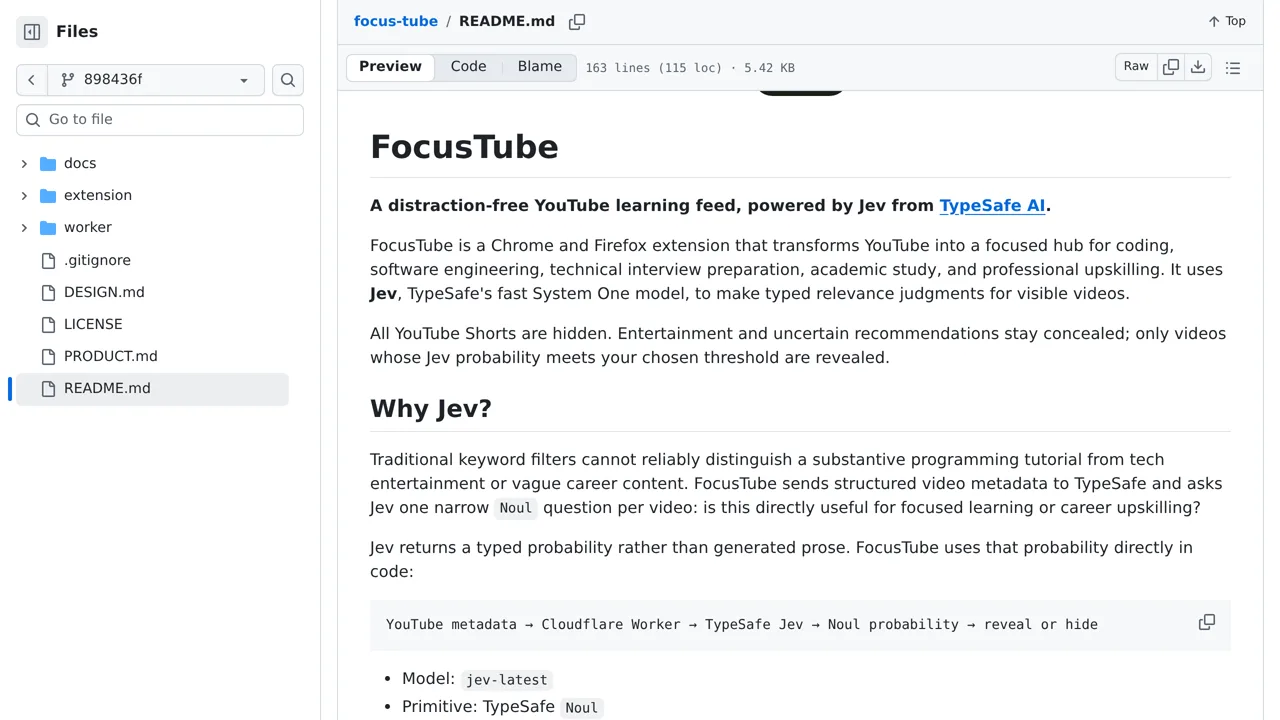Open the 898436f branch selector dropdown

[156, 80]
